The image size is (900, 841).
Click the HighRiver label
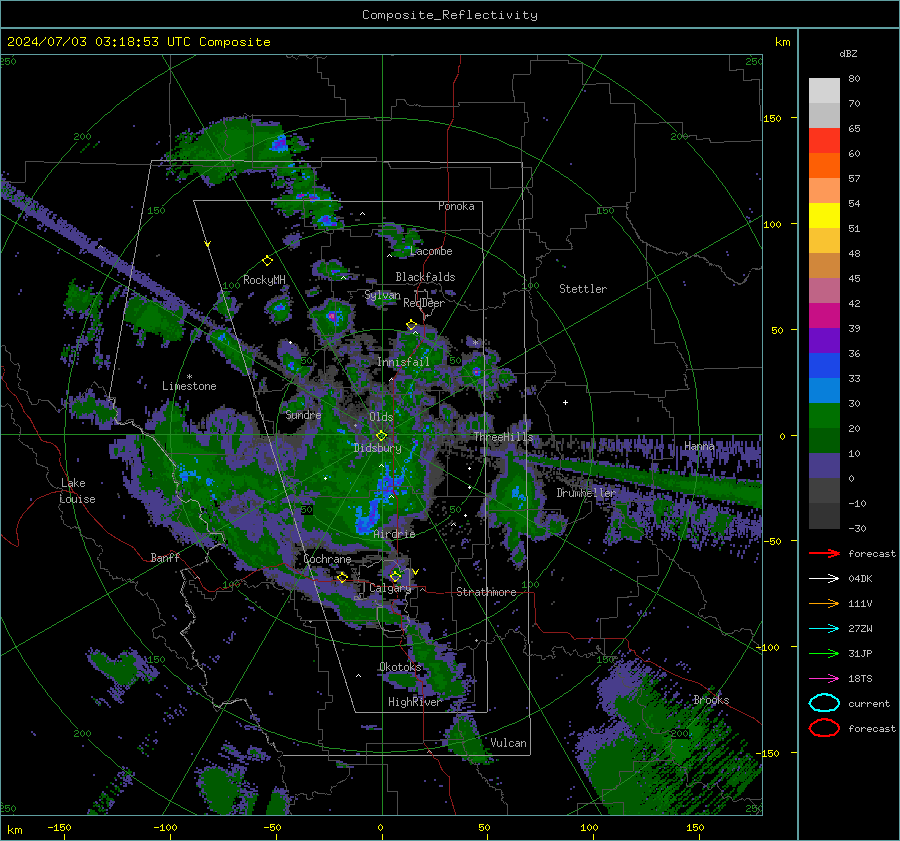coord(414,702)
